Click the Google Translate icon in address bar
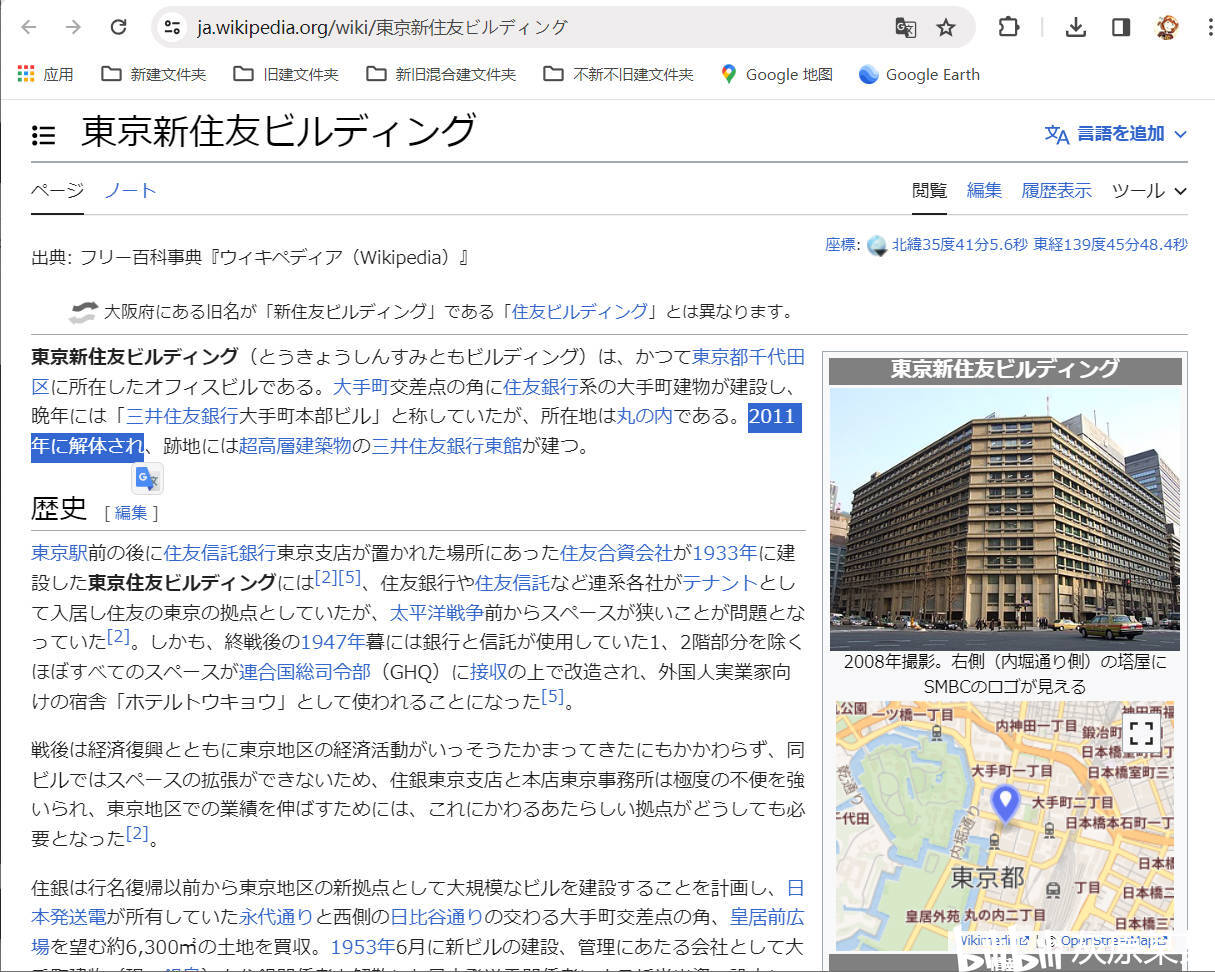 click(905, 28)
